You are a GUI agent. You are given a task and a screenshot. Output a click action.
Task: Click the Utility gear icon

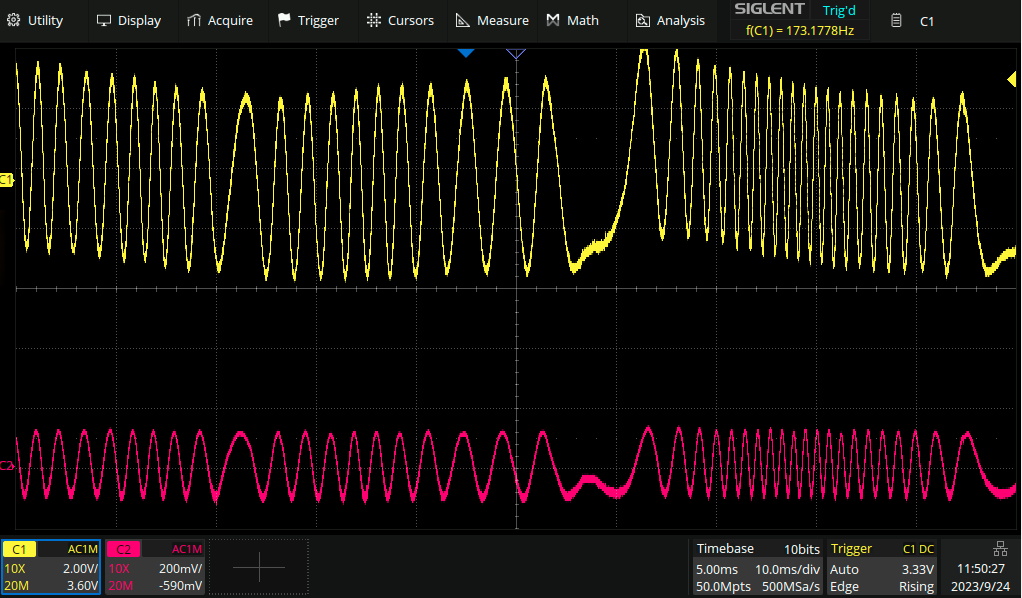13,20
